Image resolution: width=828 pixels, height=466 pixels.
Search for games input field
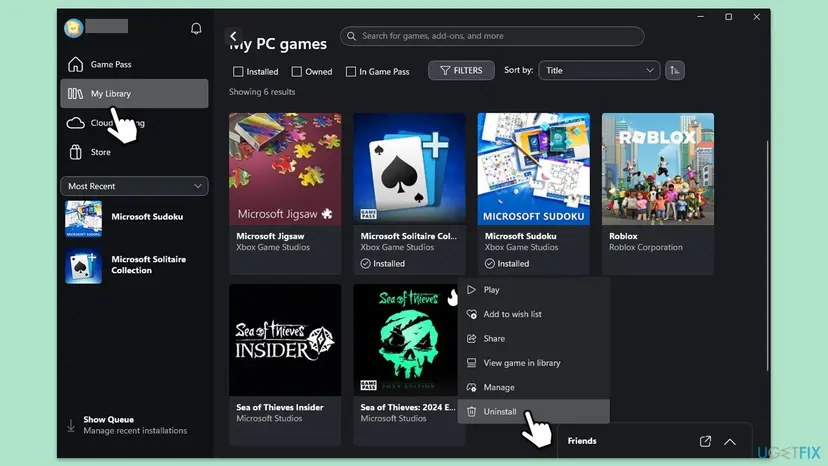point(492,36)
